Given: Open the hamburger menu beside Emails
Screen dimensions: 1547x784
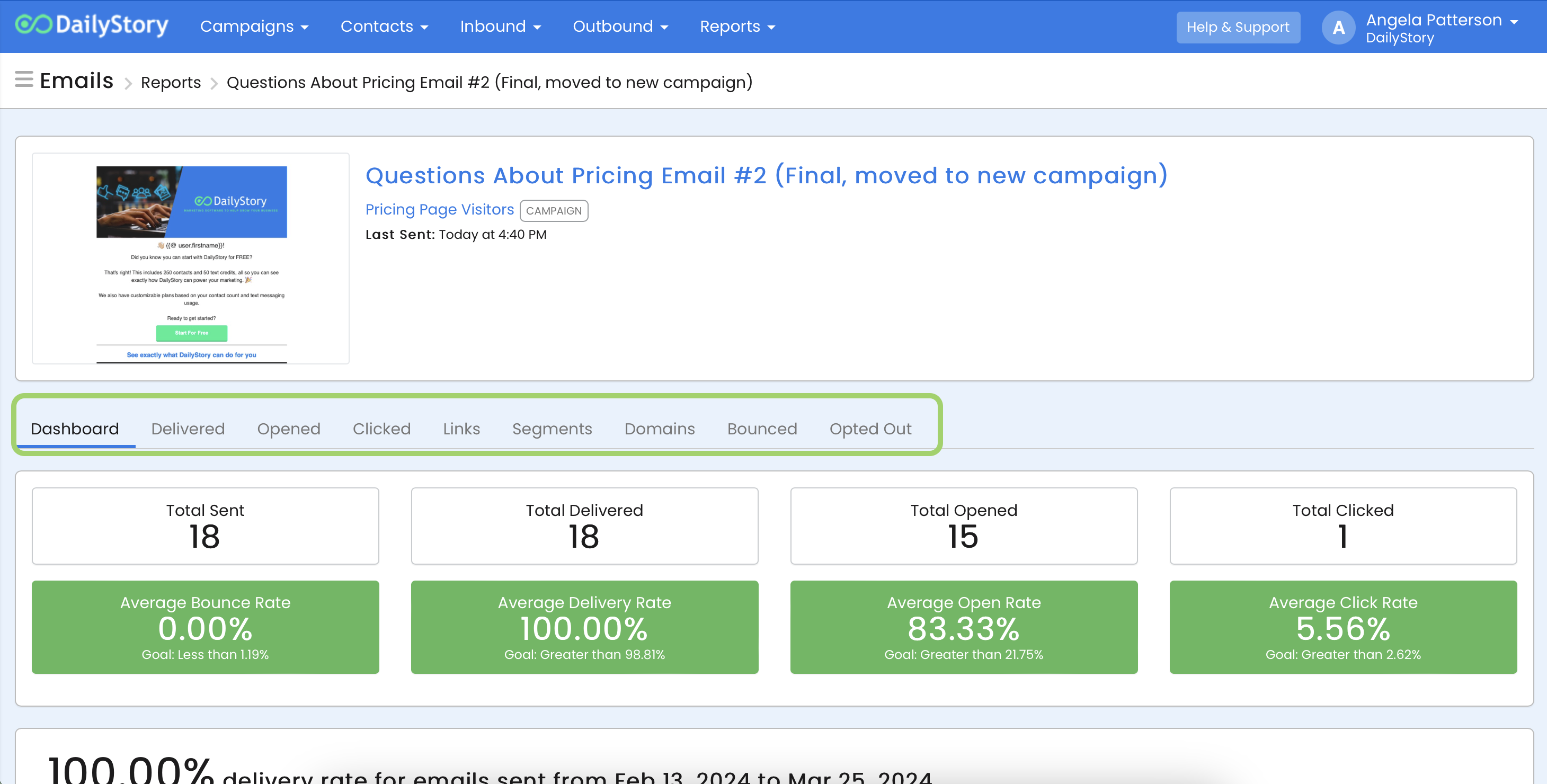Looking at the screenshot, I should [24, 79].
